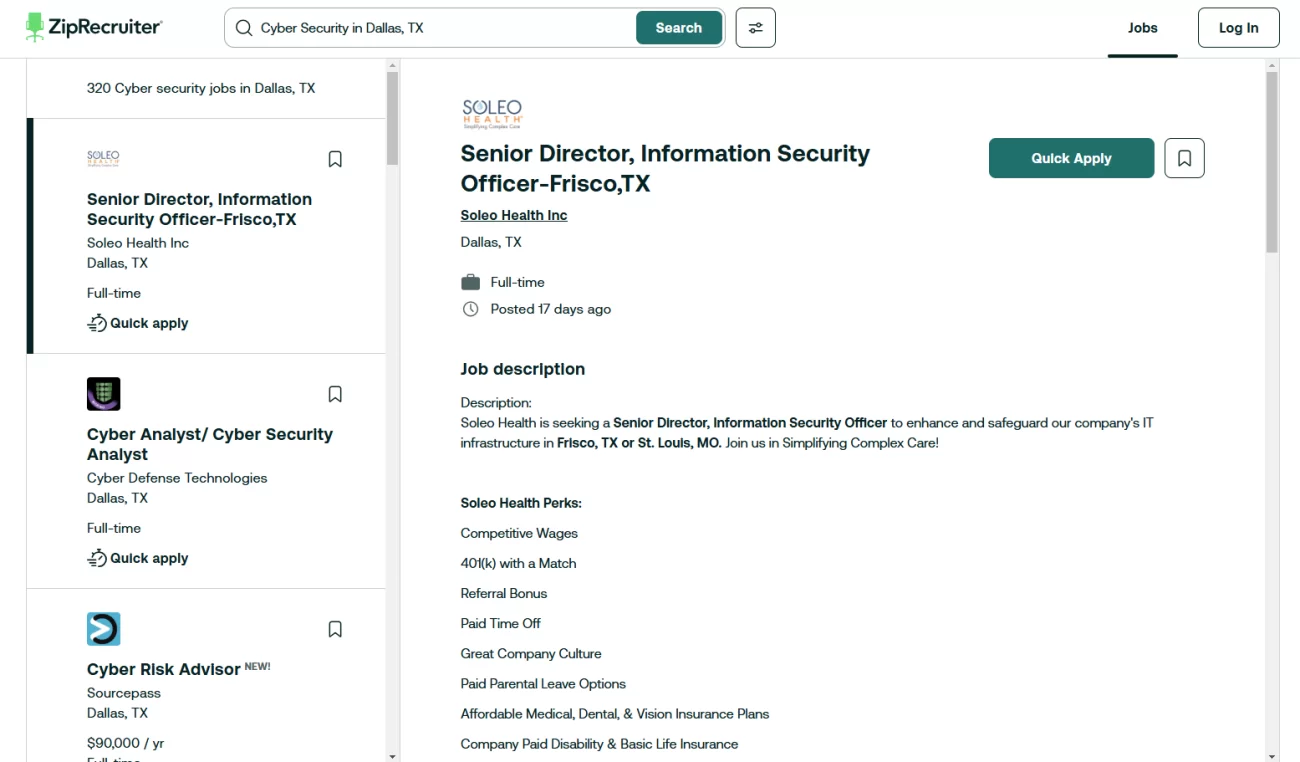Click the Quick Apply button
This screenshot has width=1300, height=762.
pyautogui.click(x=1071, y=158)
